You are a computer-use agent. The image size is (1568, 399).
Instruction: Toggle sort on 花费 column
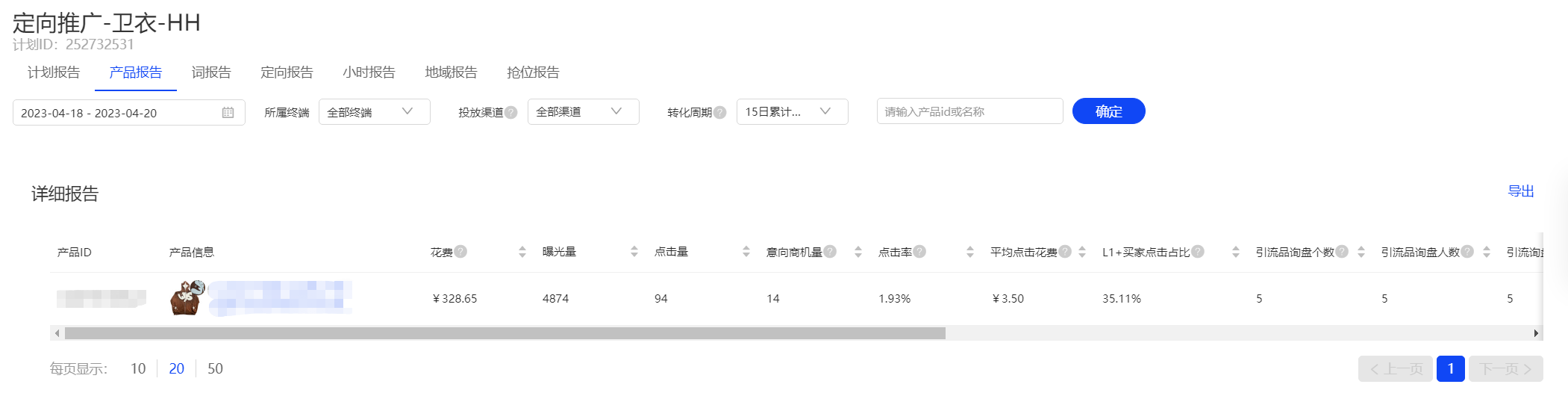522,252
